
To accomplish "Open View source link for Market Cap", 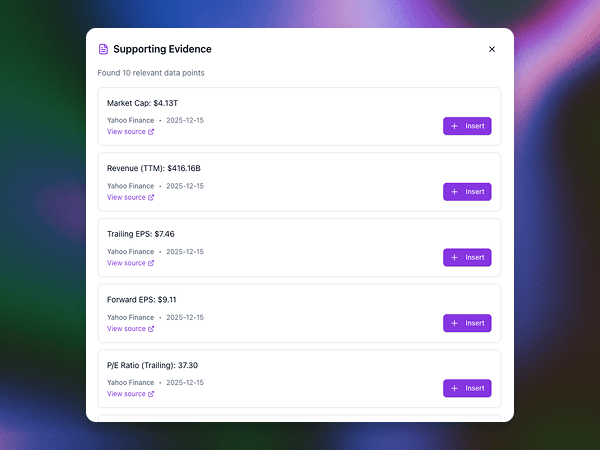I will point(127,132).
